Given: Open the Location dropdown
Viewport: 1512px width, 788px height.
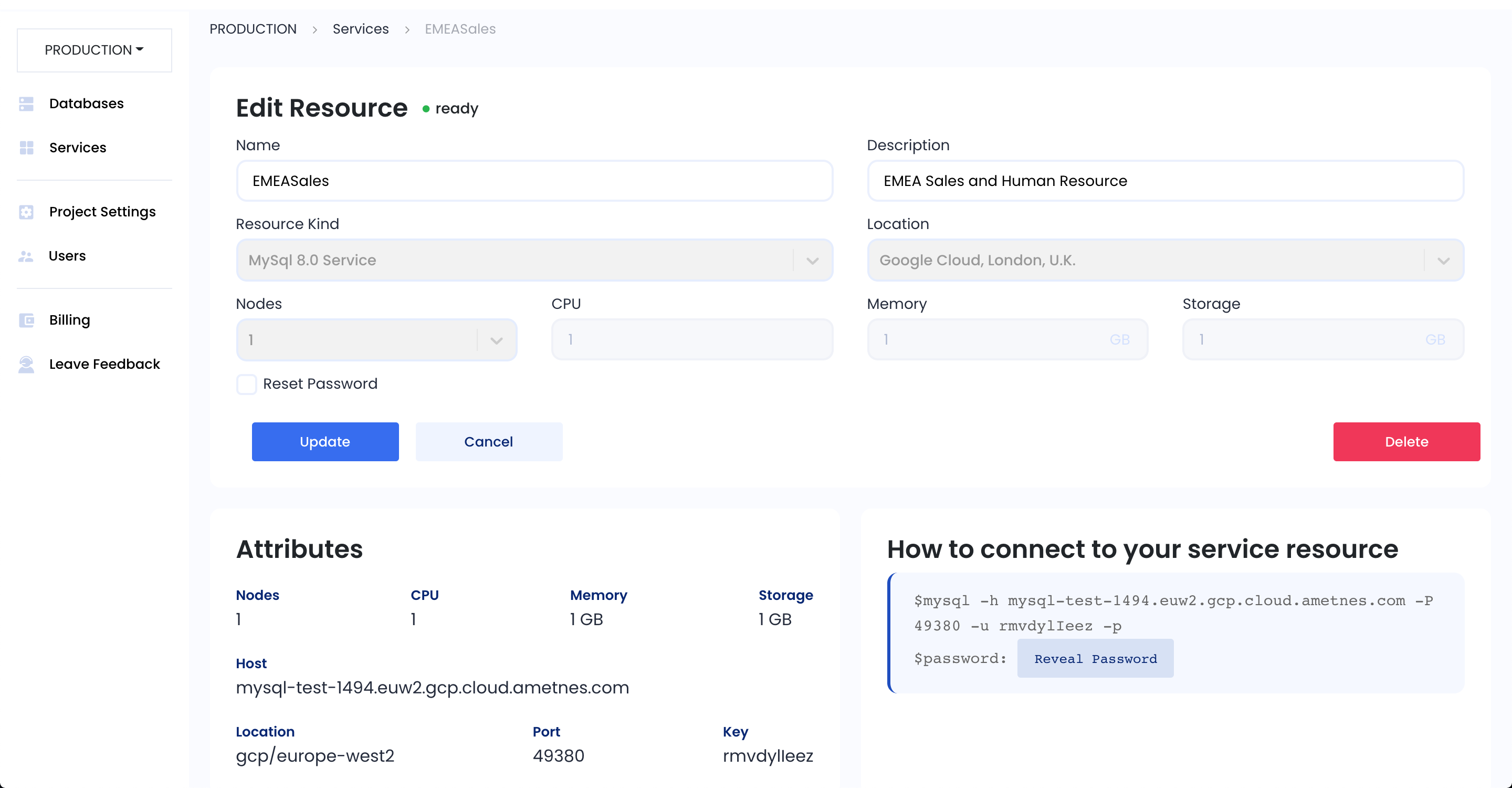Looking at the screenshot, I should [1444, 260].
